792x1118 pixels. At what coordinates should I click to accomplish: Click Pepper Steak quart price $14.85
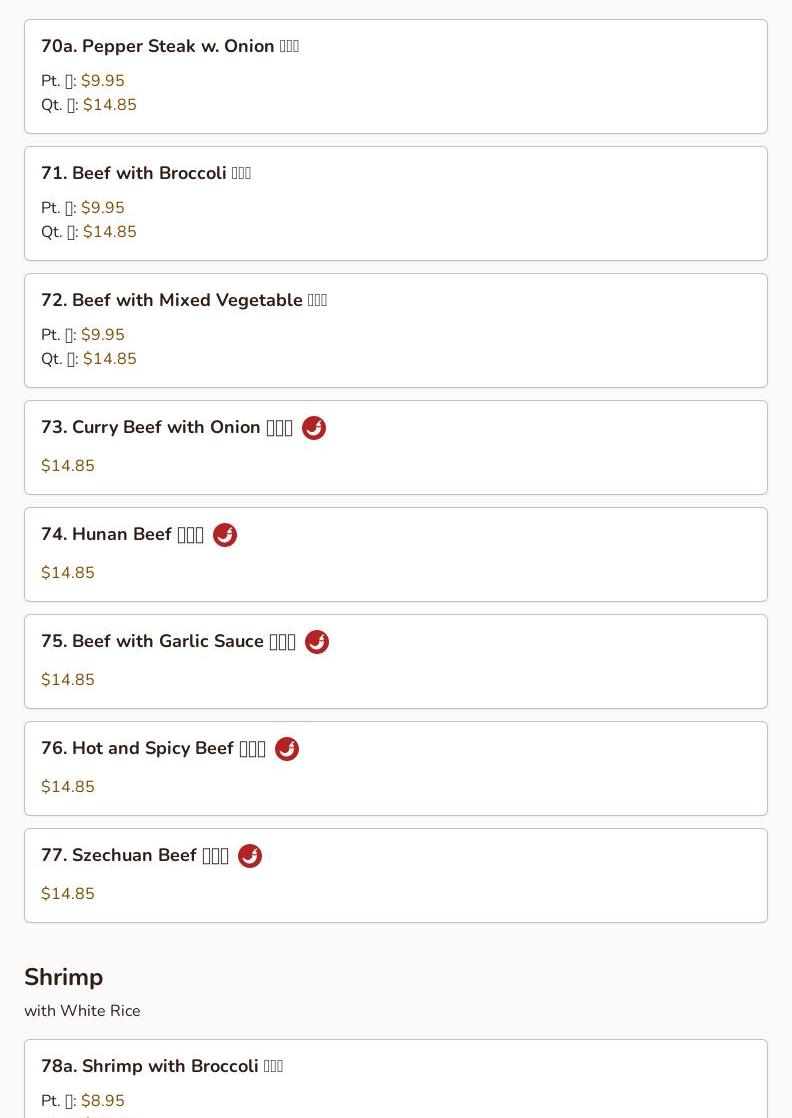click(110, 105)
